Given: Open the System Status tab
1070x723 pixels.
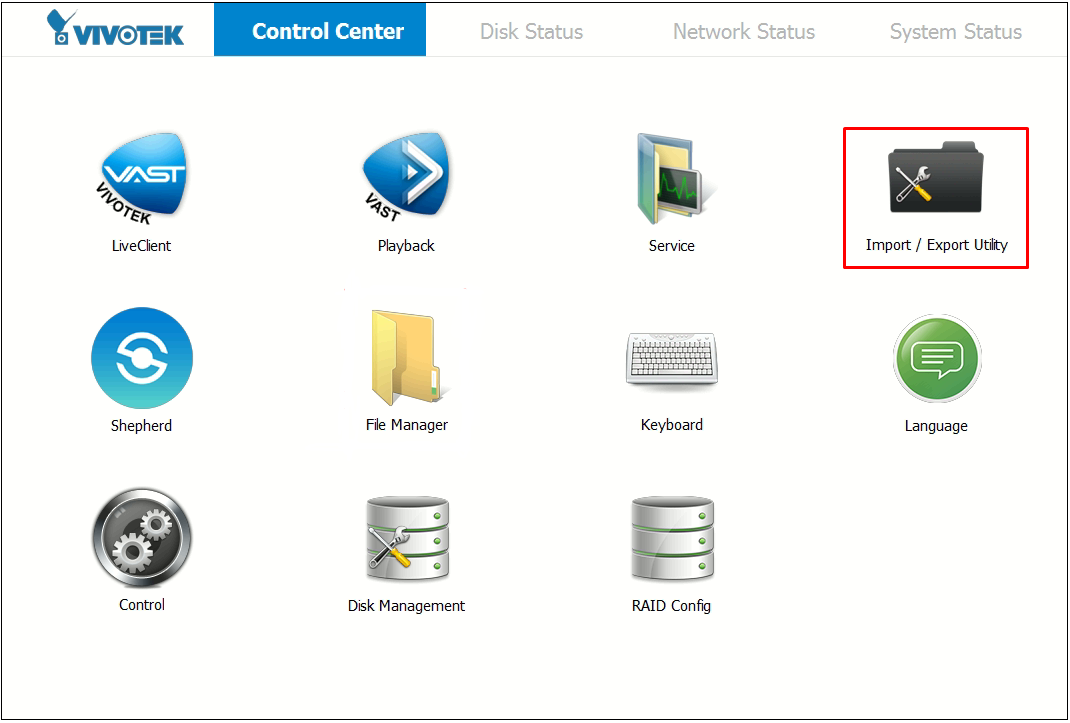Looking at the screenshot, I should [955, 31].
